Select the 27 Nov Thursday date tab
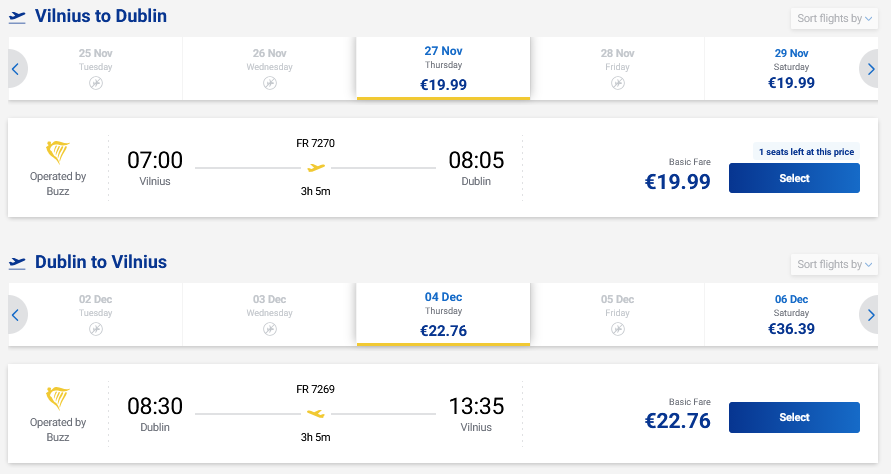The height and width of the screenshot is (474, 891). click(443, 68)
